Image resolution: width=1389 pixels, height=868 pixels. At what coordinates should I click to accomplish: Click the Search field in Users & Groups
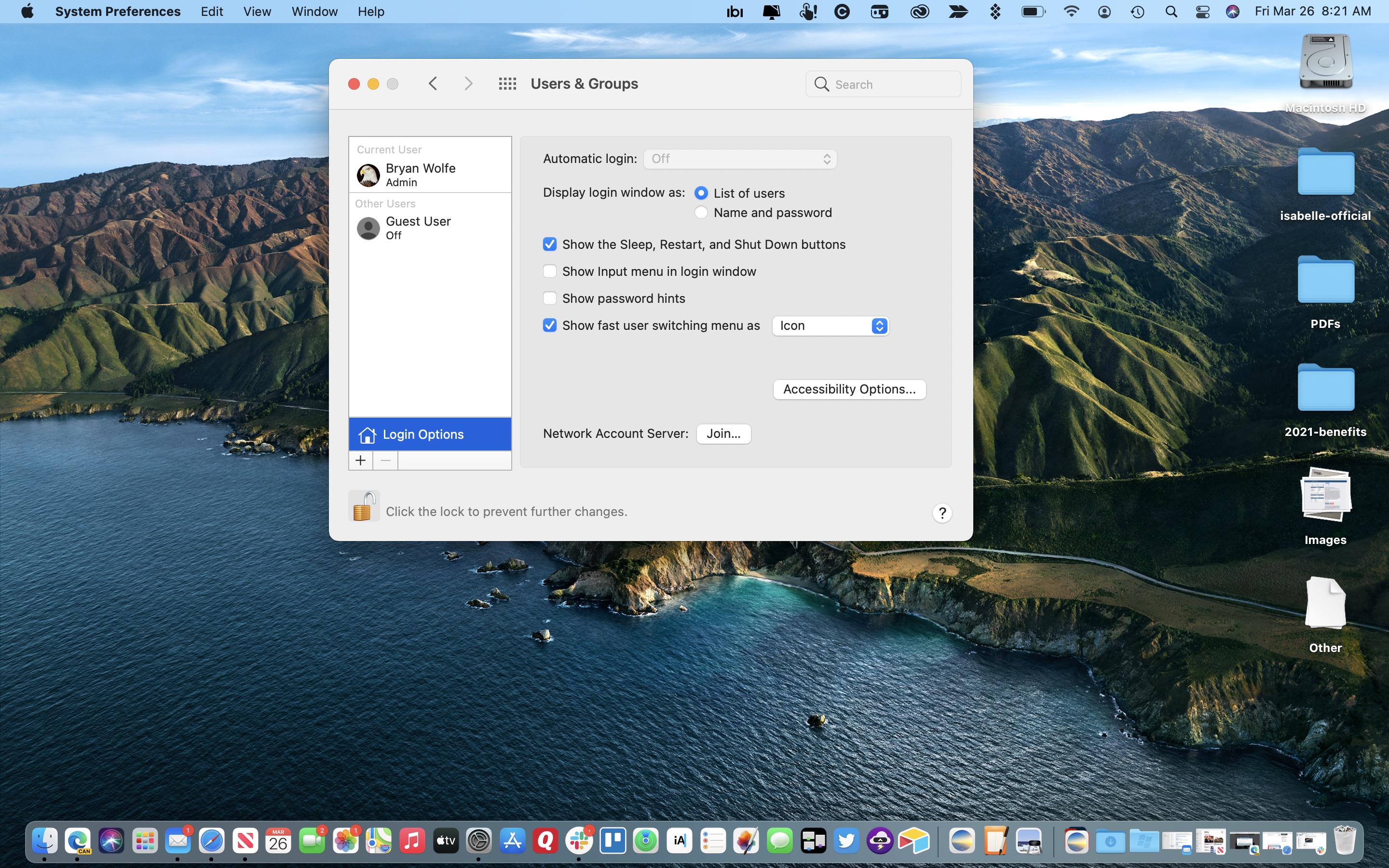tap(883, 84)
